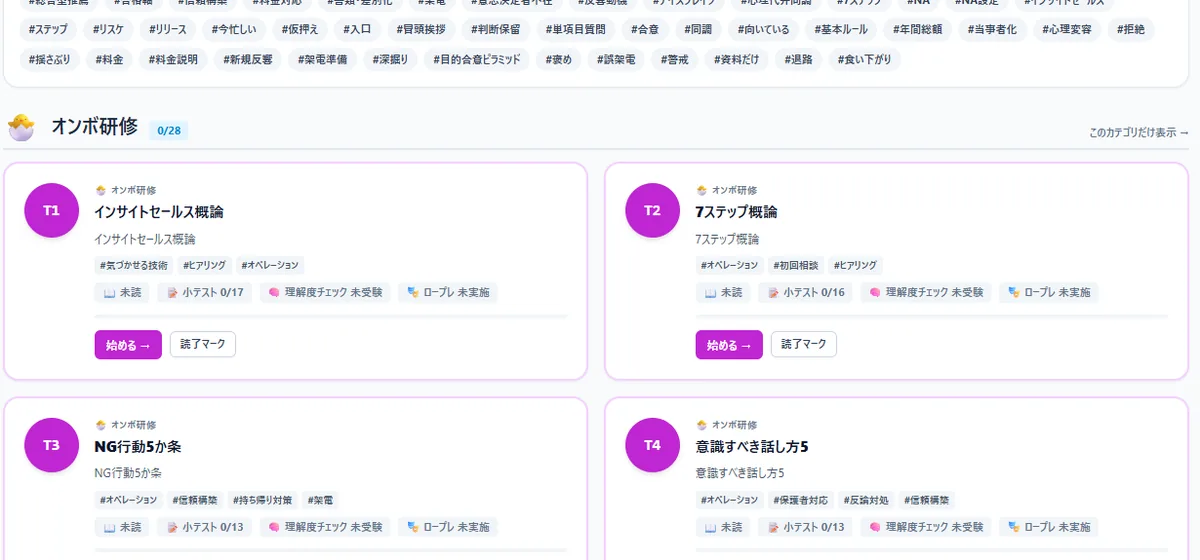Toggle the #食い下がり filter tag
The image size is (1200, 560).
pyautogui.click(x=863, y=59)
